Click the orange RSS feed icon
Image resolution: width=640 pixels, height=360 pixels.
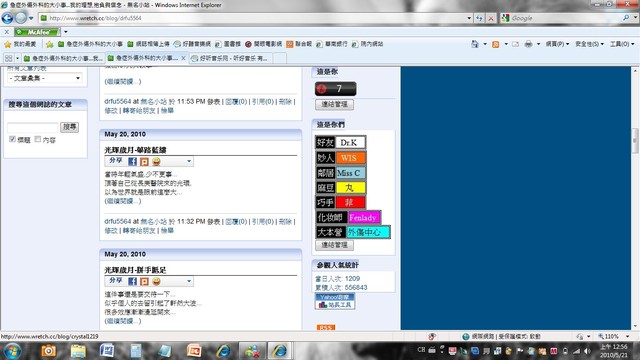(x=326, y=327)
